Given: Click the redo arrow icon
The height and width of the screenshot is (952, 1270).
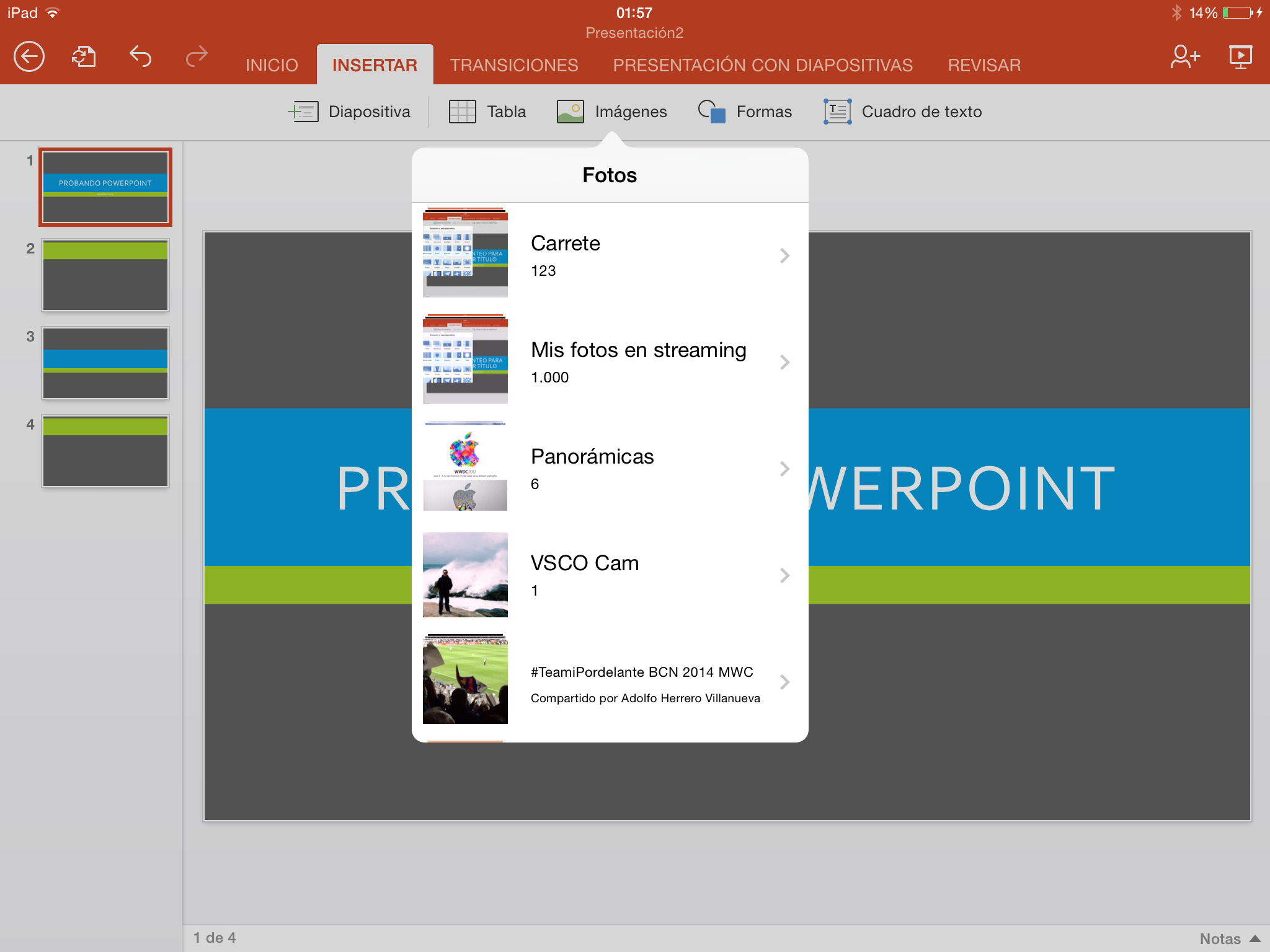Looking at the screenshot, I should 197,57.
